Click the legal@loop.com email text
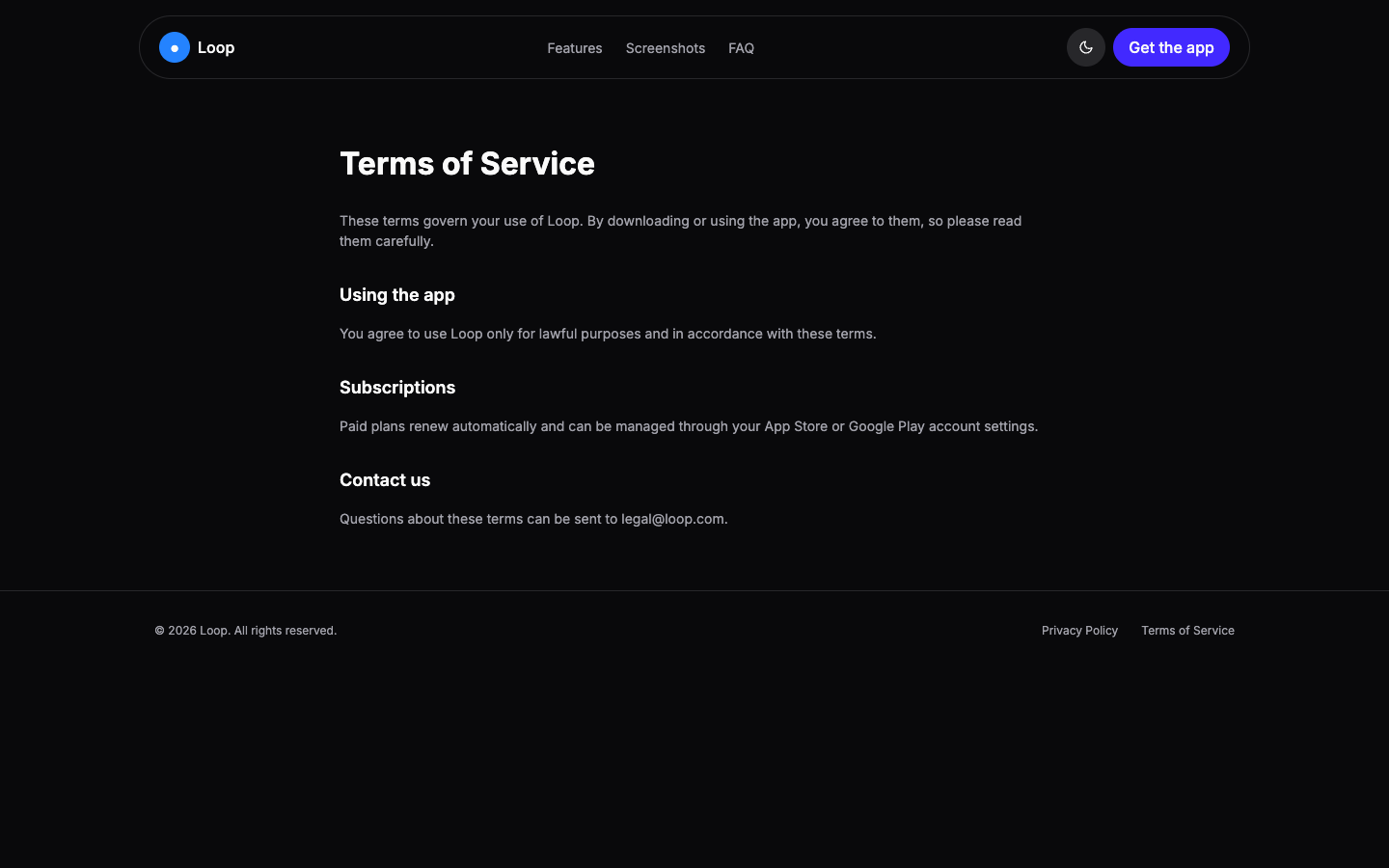This screenshot has height=868, width=1389. pos(672,519)
